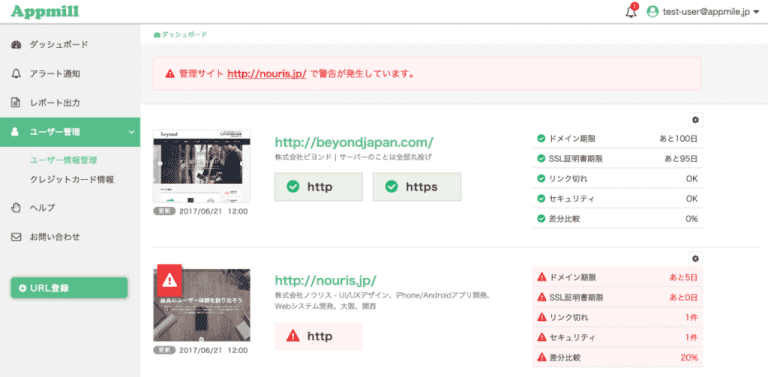768x377 pixels.
Task: Click the あと5日 domain warning value
Action: tap(684, 277)
